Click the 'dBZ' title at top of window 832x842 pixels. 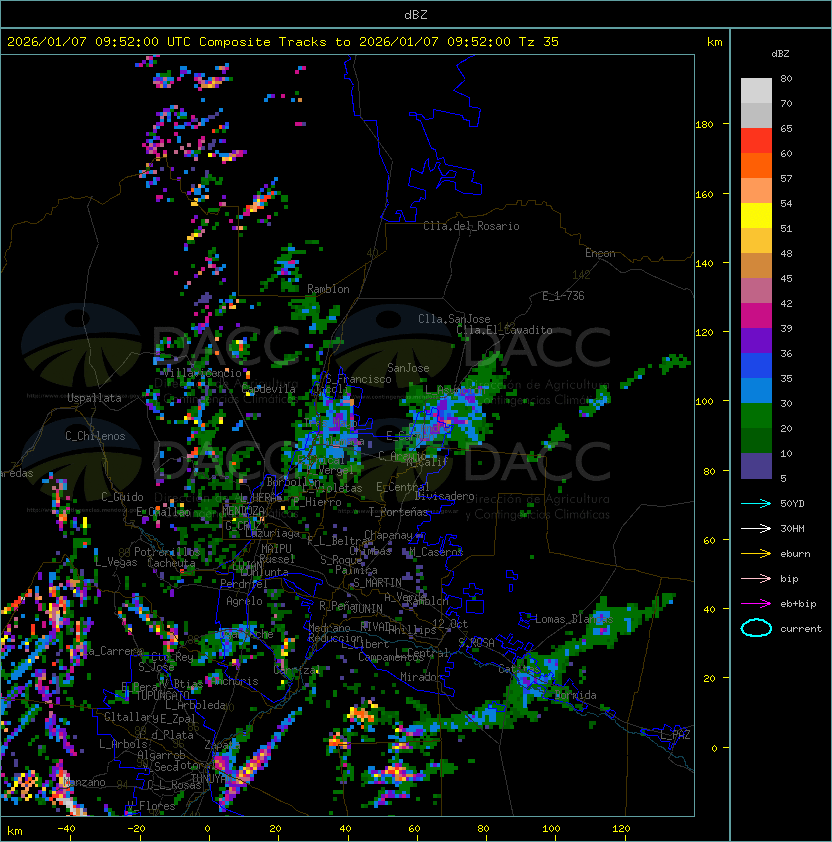[x=416, y=14]
